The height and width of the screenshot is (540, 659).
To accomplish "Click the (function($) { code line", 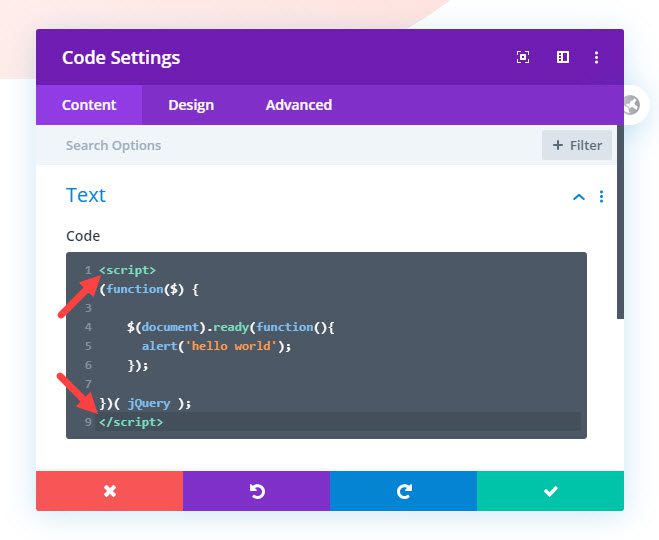I will point(149,289).
